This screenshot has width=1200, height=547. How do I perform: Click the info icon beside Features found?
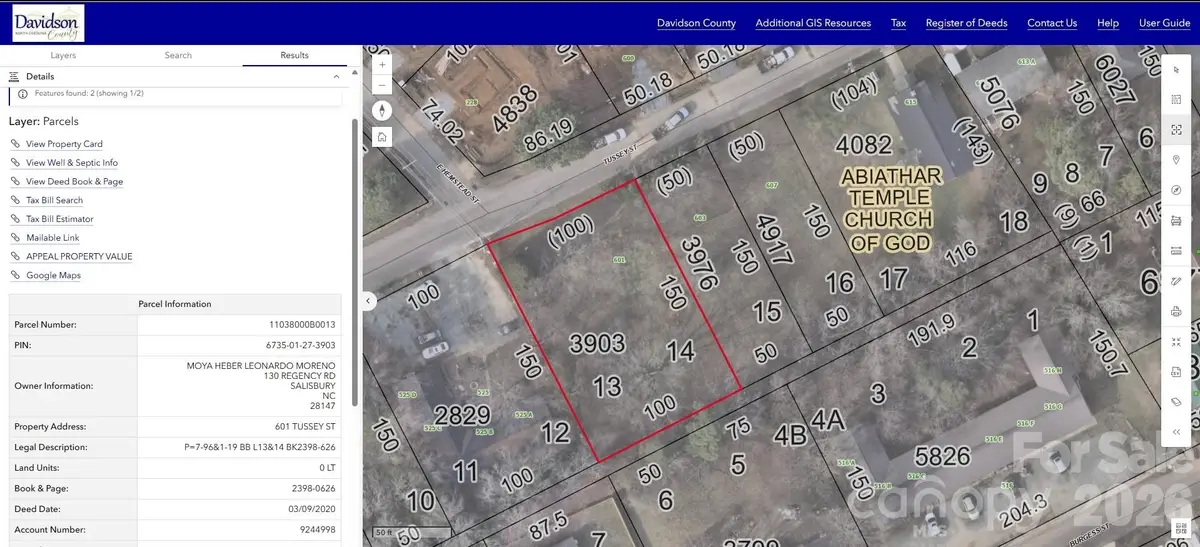point(23,93)
